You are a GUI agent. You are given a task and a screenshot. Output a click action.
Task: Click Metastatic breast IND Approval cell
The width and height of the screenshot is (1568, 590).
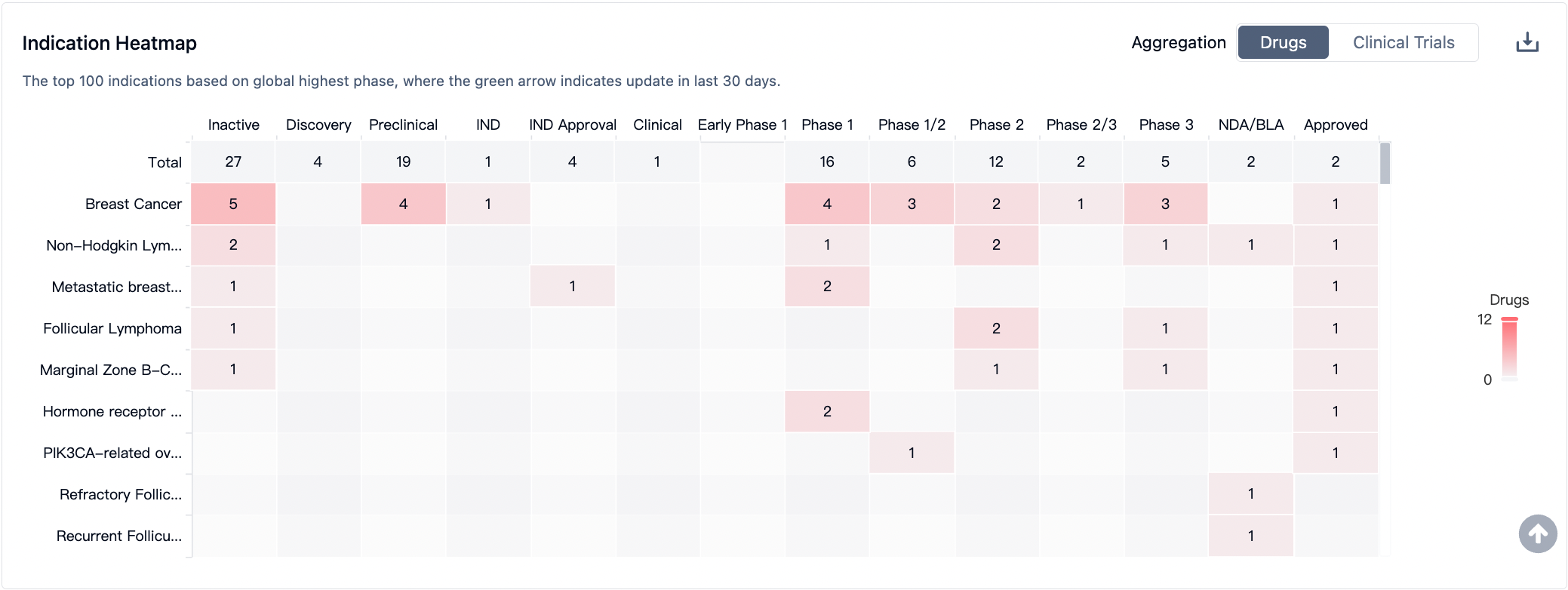pyautogui.click(x=572, y=287)
